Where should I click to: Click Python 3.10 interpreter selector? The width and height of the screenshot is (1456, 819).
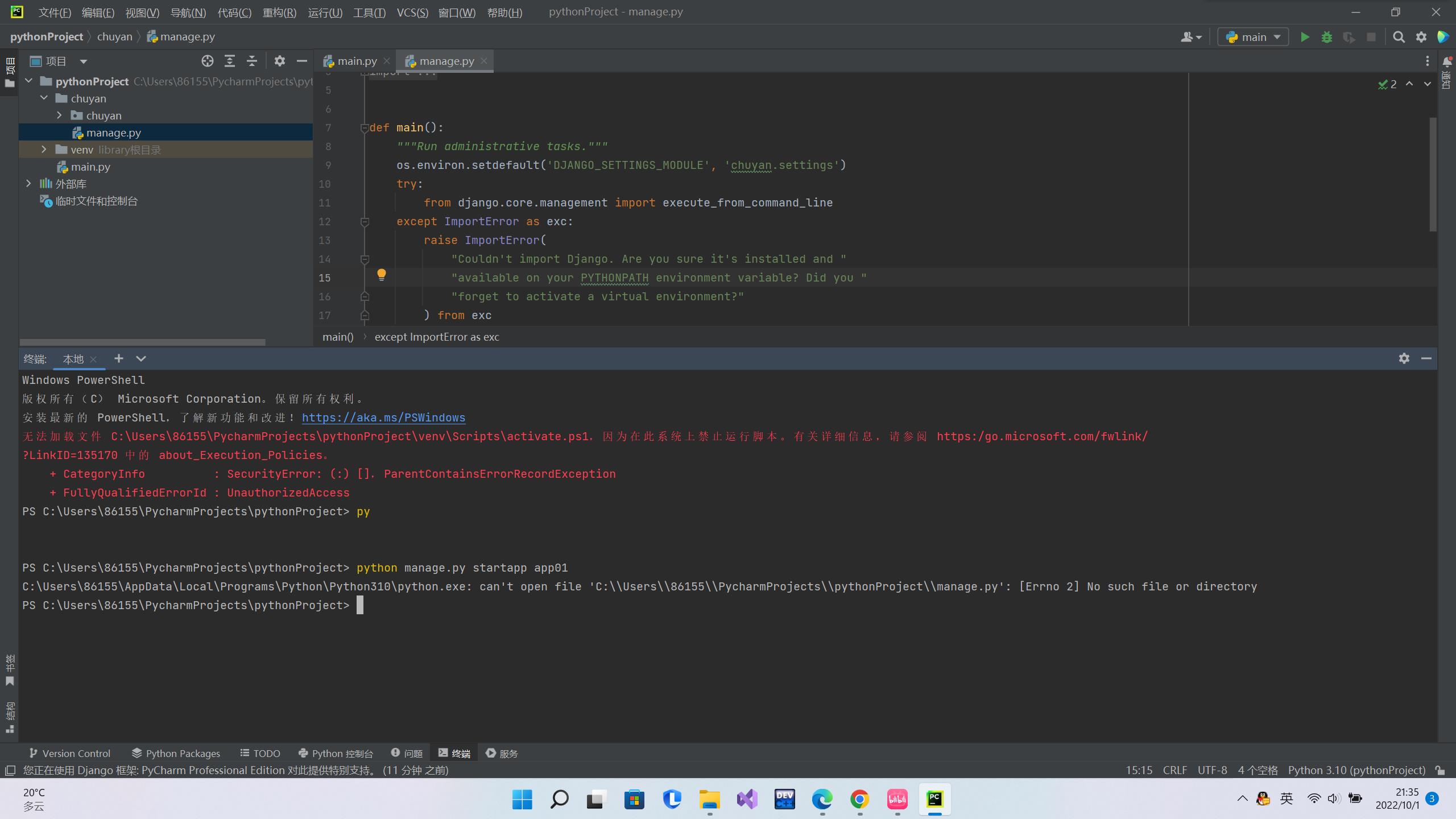(1356, 770)
